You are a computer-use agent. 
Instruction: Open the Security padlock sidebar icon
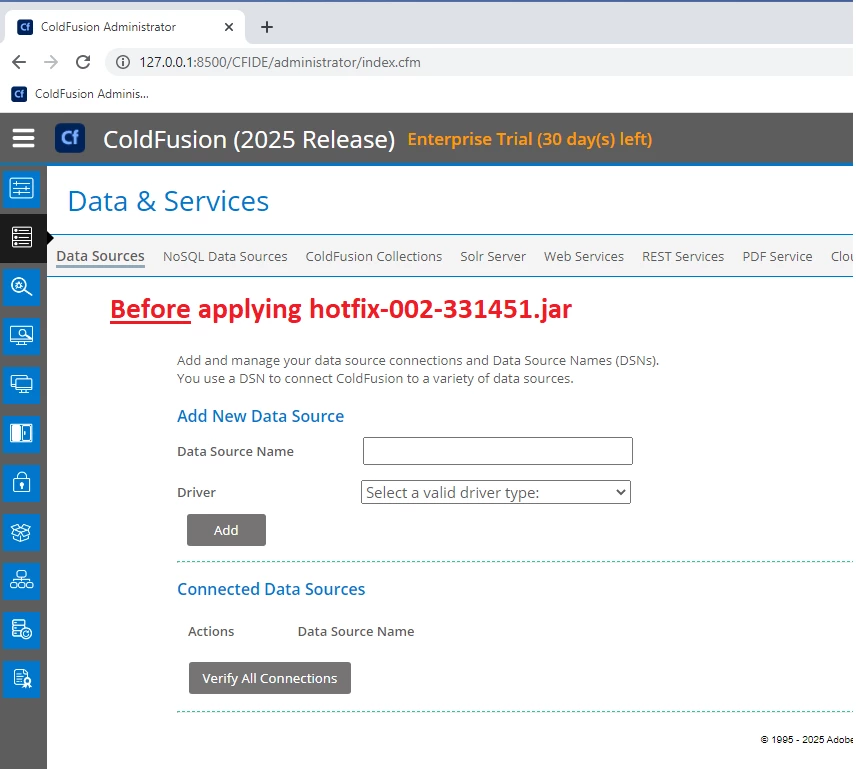[21, 483]
